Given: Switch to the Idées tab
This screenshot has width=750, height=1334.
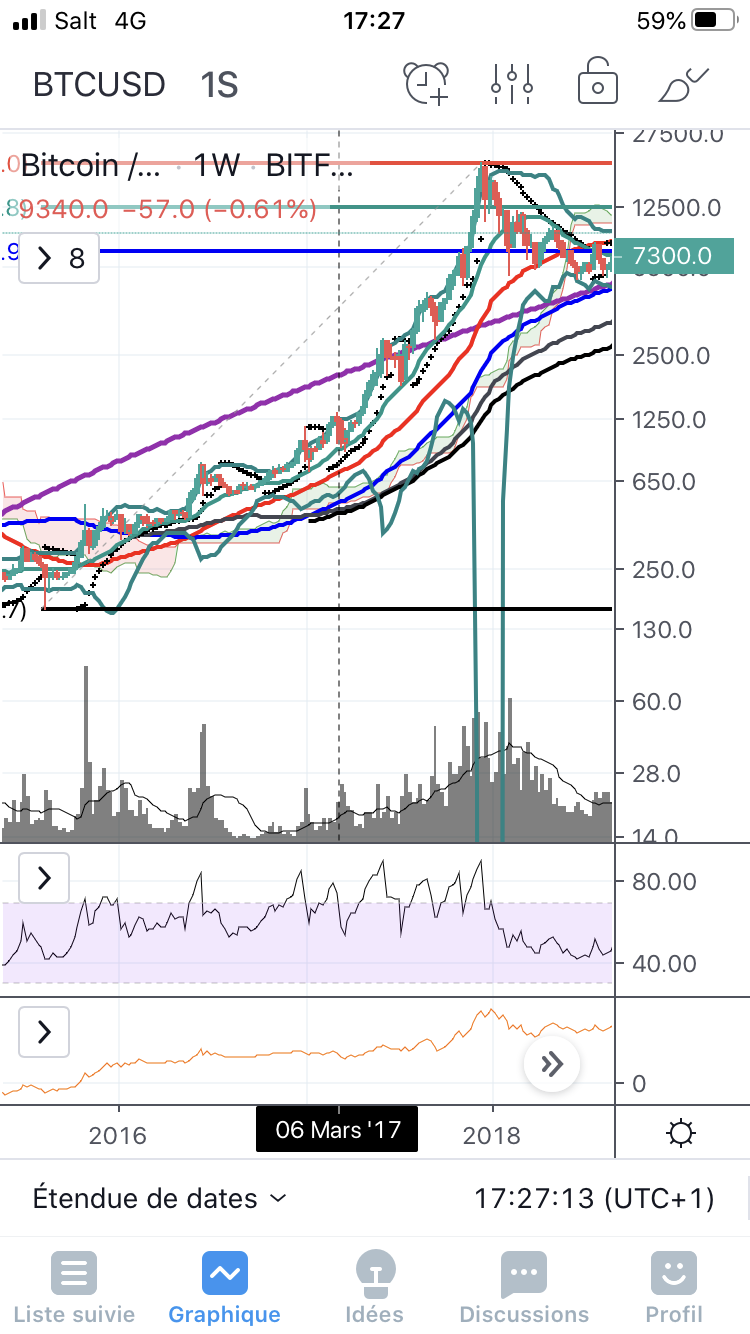Looking at the screenshot, I should coord(374,1274).
